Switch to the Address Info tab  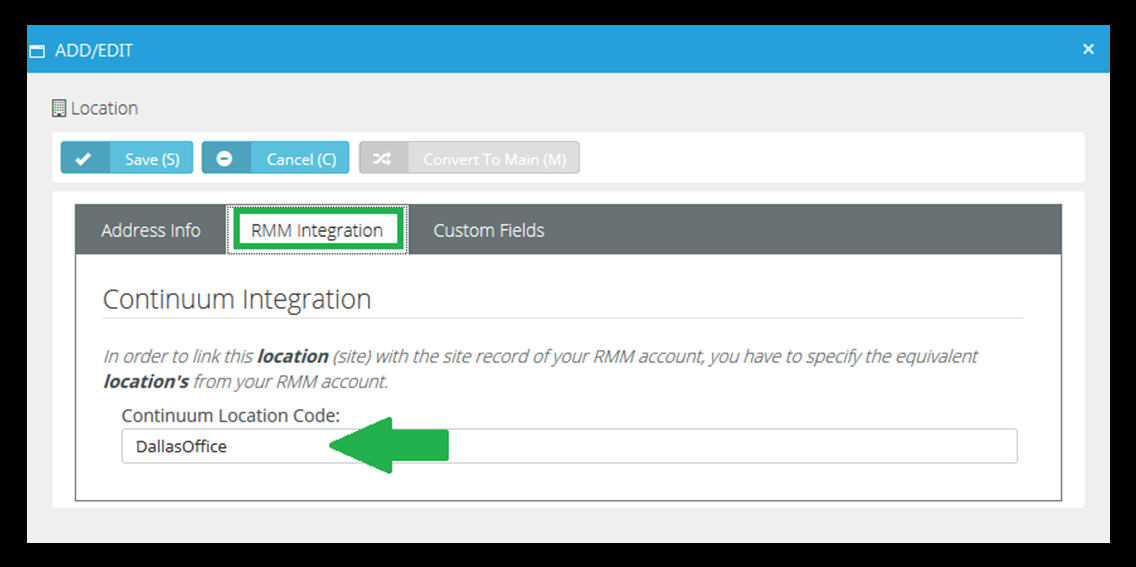(x=151, y=230)
